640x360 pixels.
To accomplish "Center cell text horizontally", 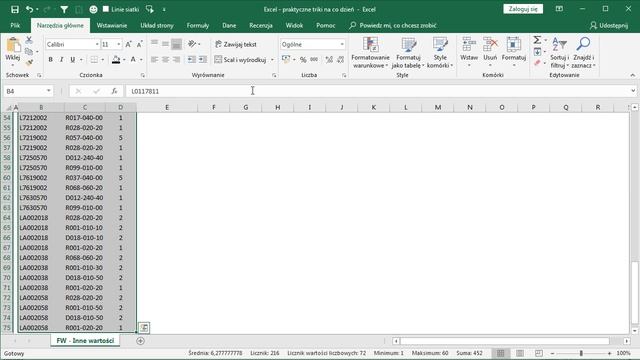I will click(x=165, y=60).
